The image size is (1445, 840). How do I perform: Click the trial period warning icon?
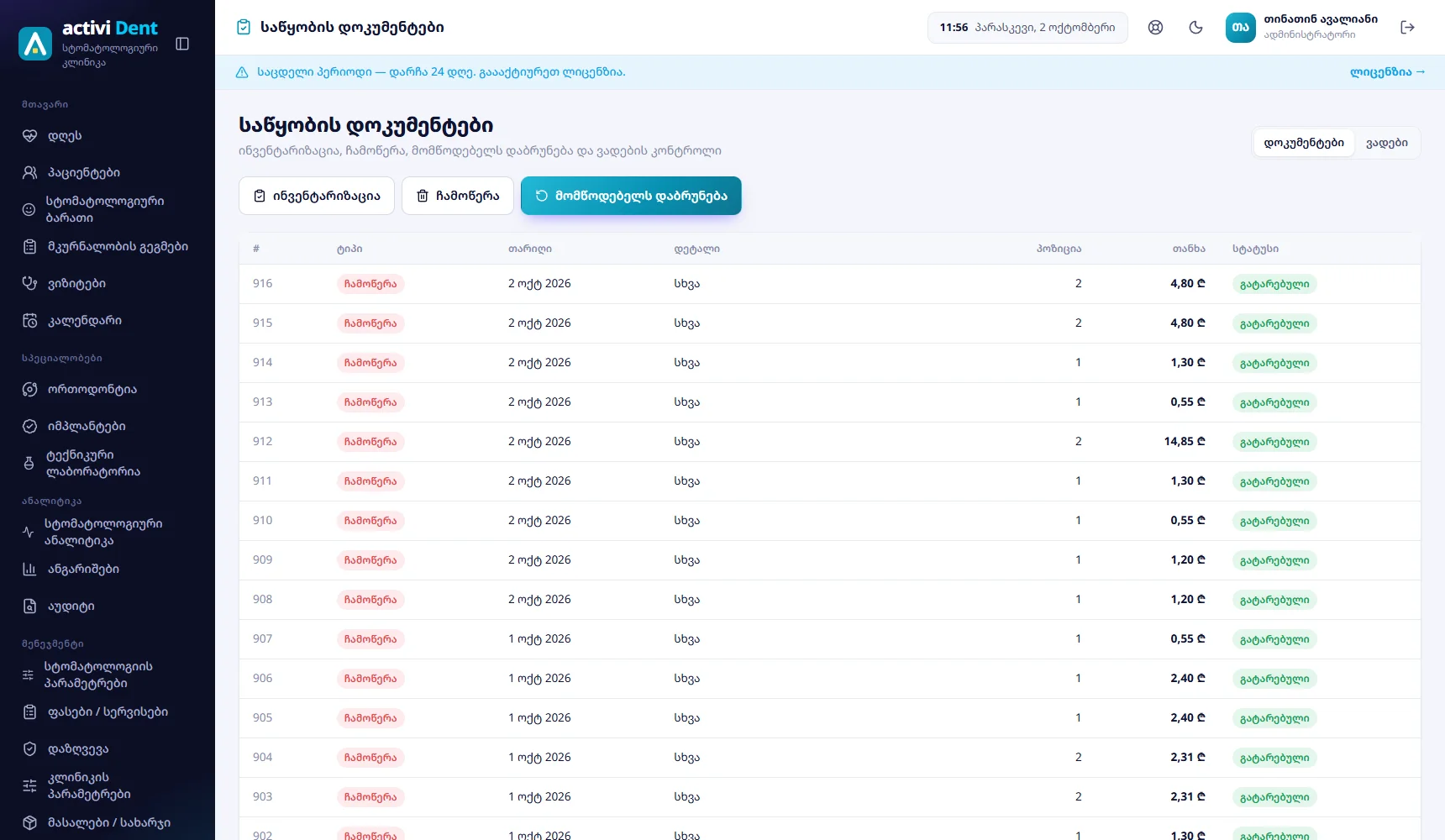(x=242, y=72)
